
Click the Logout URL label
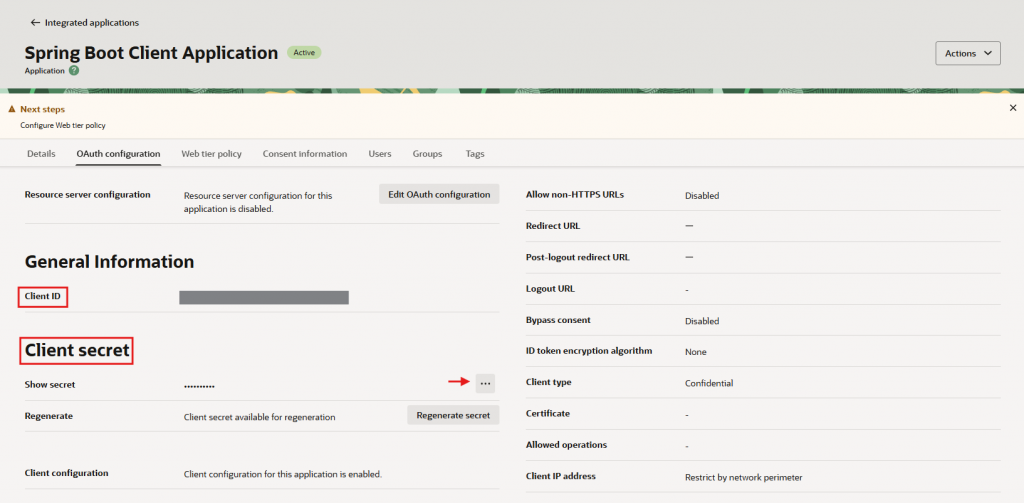(x=550, y=289)
